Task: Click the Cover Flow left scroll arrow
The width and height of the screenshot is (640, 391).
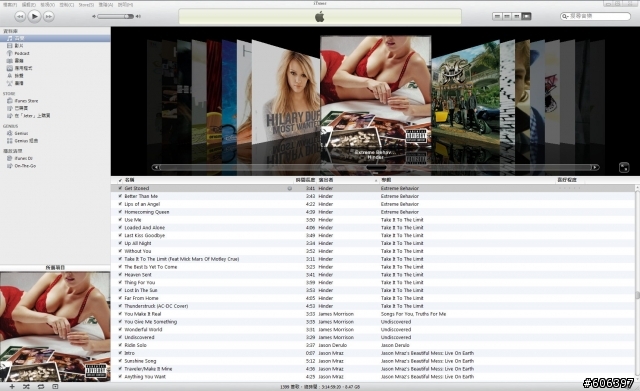Action: click(x=156, y=167)
